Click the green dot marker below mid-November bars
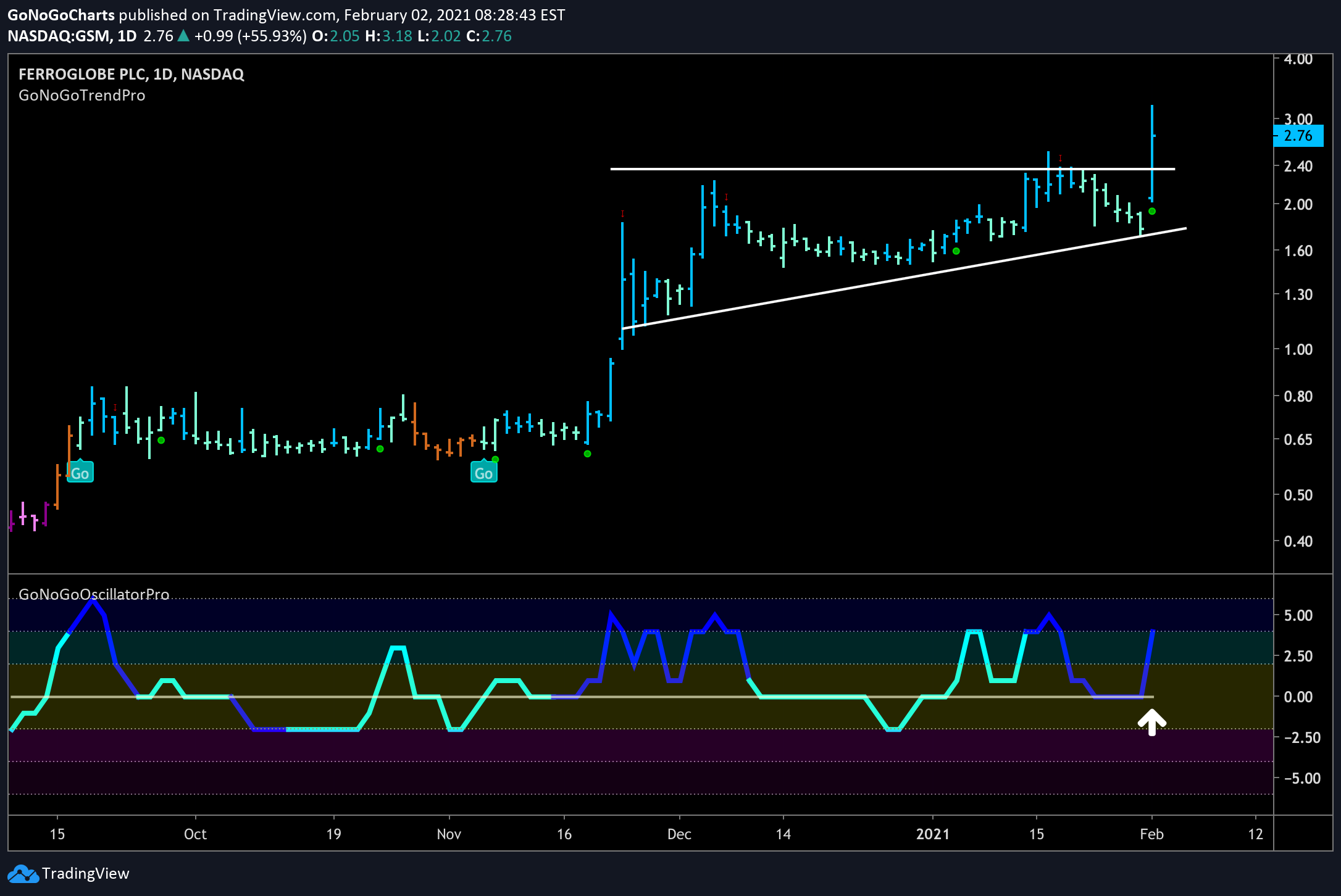The width and height of the screenshot is (1341, 896). coord(588,454)
